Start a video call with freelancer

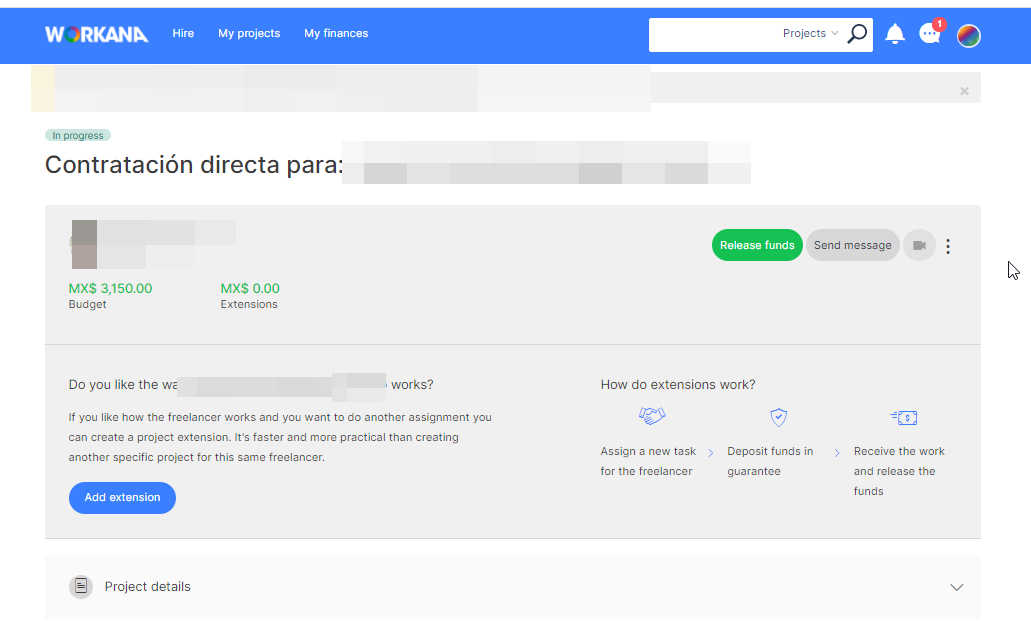919,245
